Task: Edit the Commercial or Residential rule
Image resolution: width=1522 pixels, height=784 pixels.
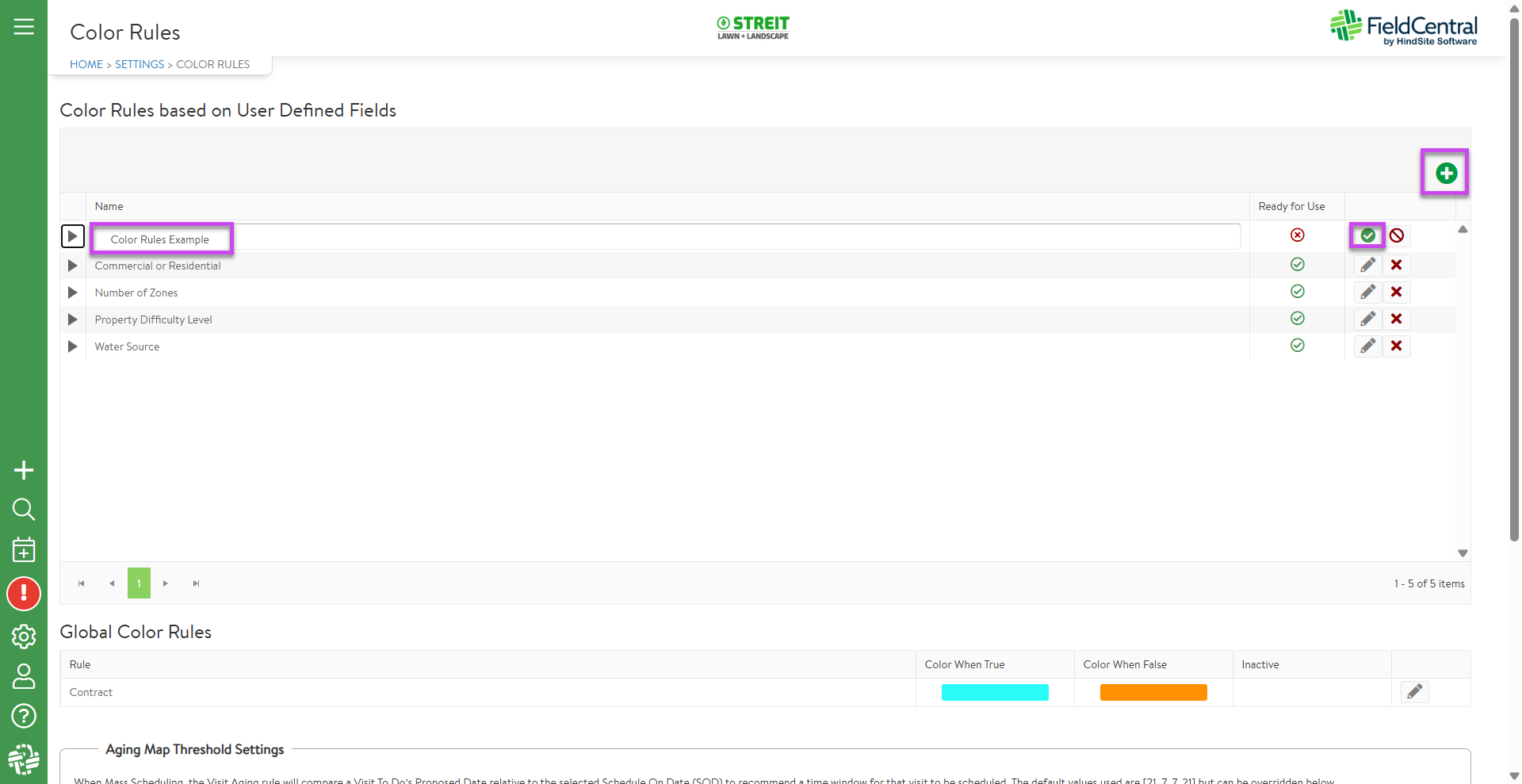Action: 1367,265
